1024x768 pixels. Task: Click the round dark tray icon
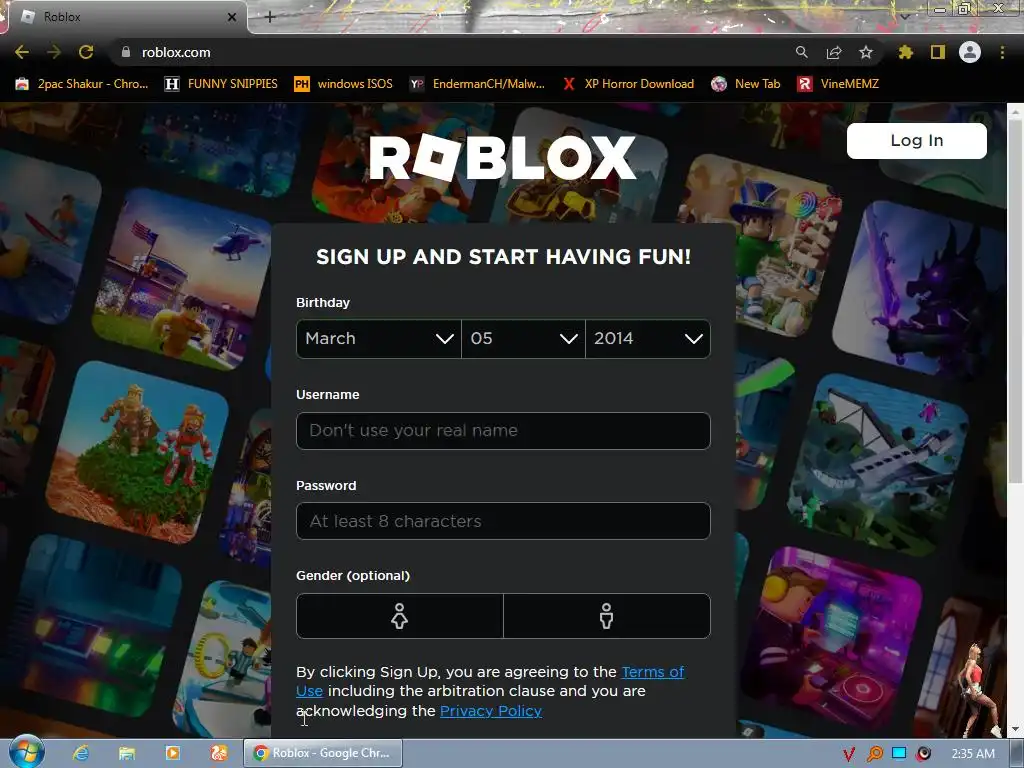click(923, 754)
